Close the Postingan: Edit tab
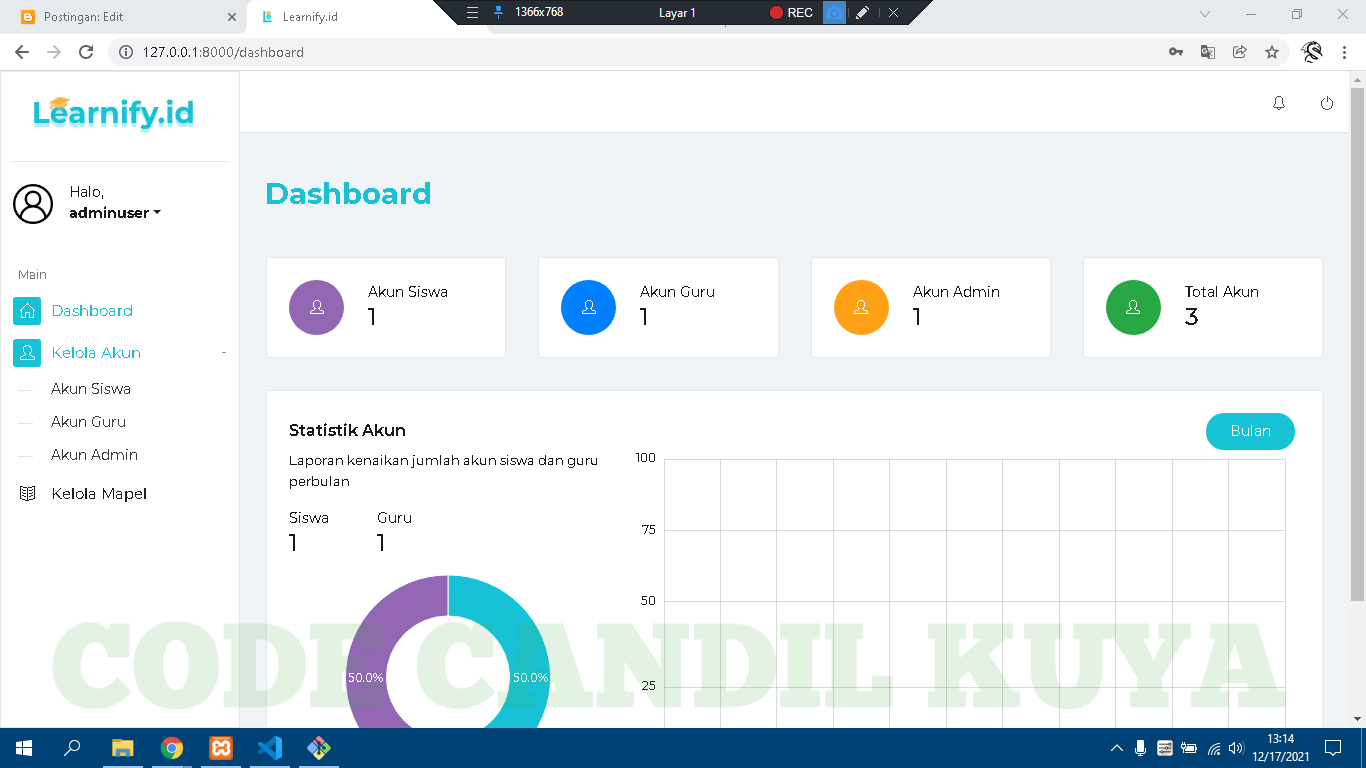The height and width of the screenshot is (768, 1366). pyautogui.click(x=232, y=17)
